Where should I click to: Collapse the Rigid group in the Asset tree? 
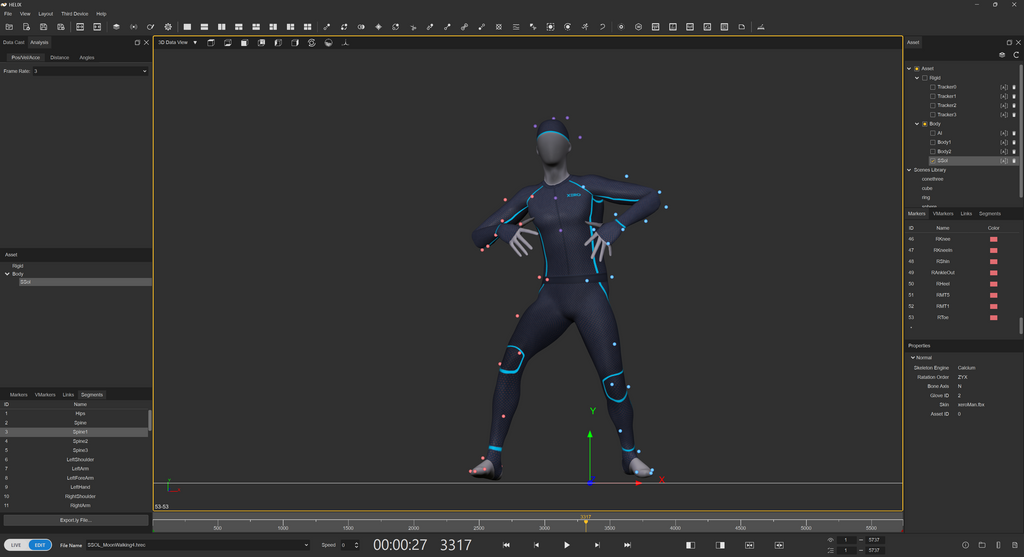[x=917, y=78]
